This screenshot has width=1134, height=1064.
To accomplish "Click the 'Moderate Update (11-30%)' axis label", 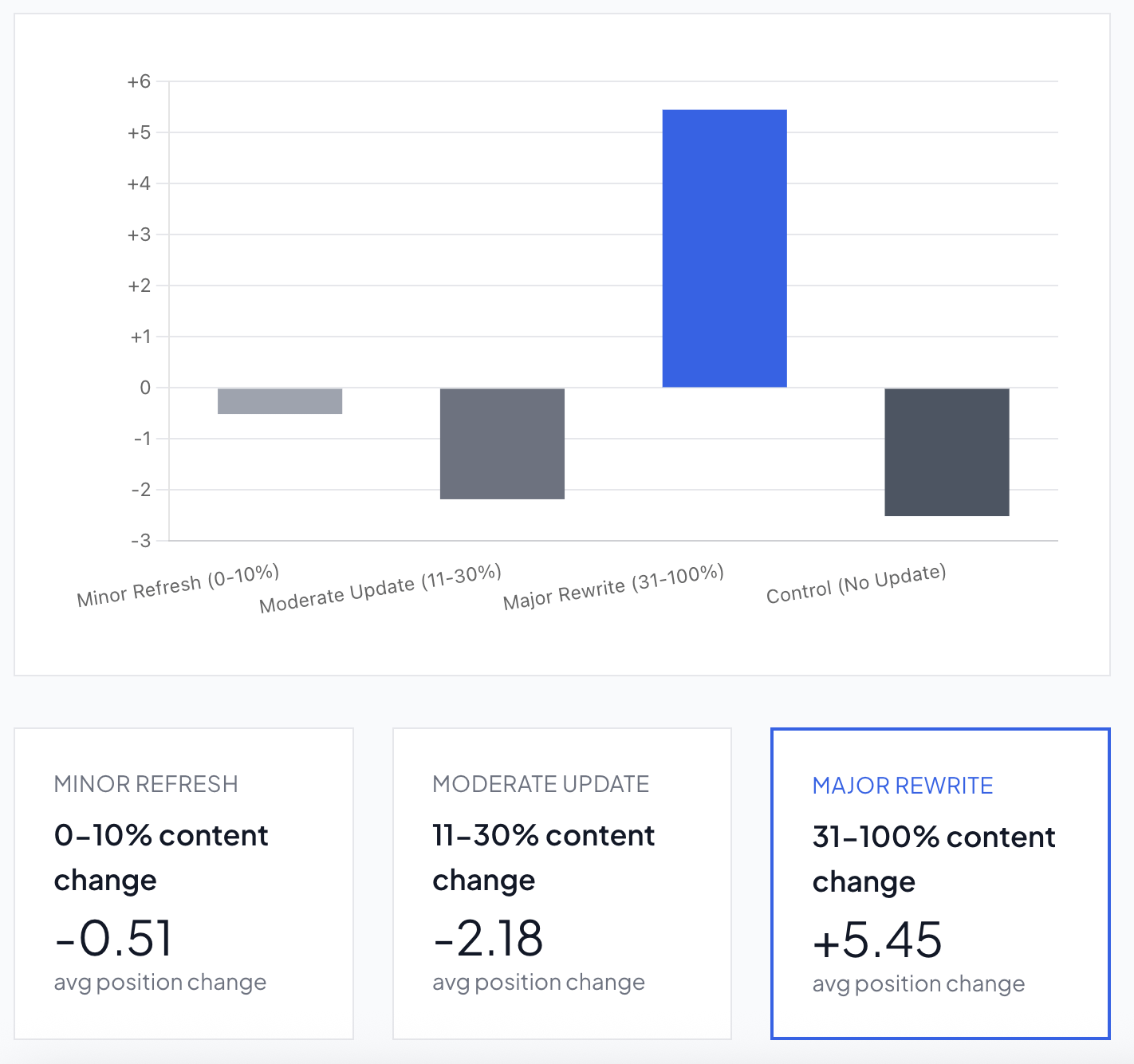I will [380, 589].
